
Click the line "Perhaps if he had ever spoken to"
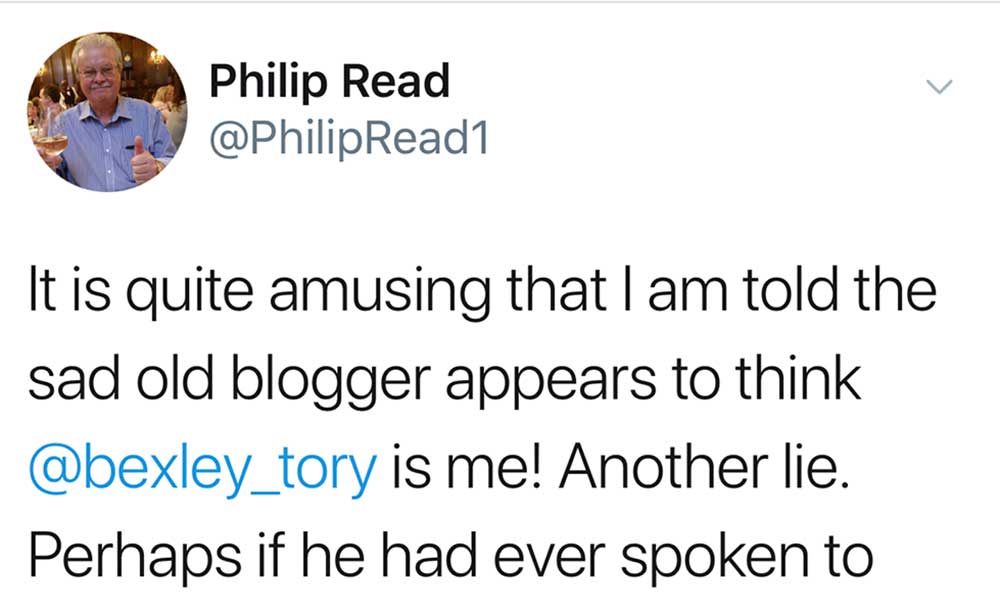(450, 556)
